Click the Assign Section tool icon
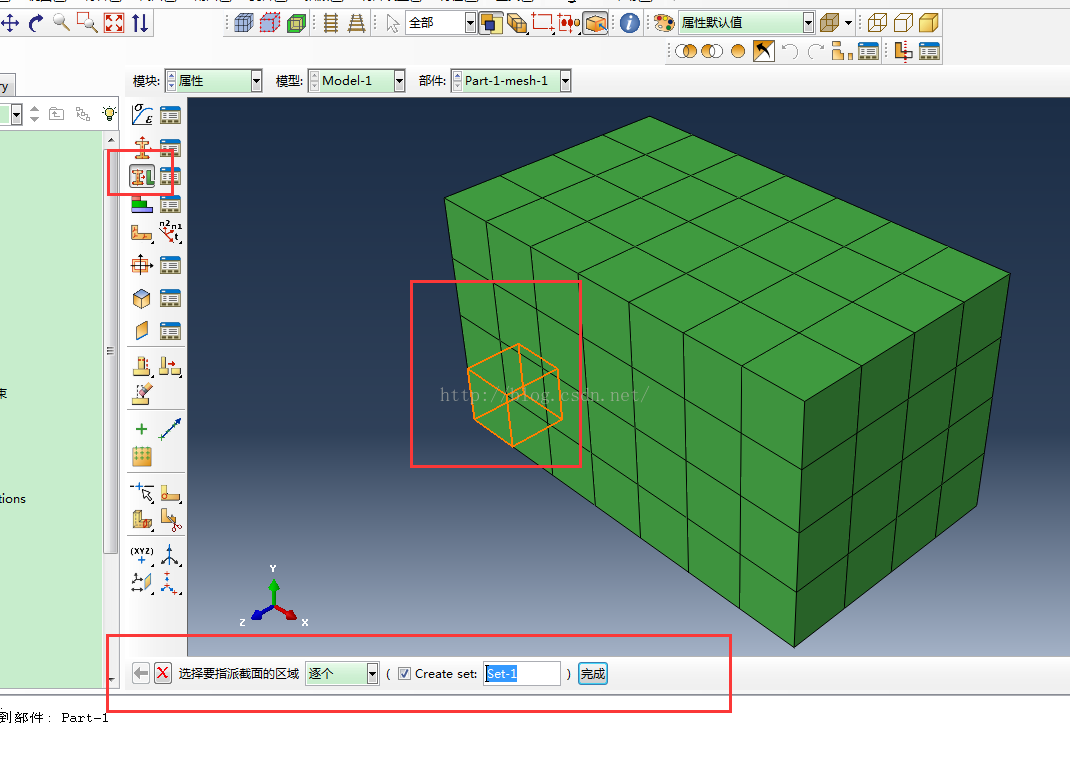Viewport: 1070px width, 768px height. pyautogui.click(x=141, y=177)
